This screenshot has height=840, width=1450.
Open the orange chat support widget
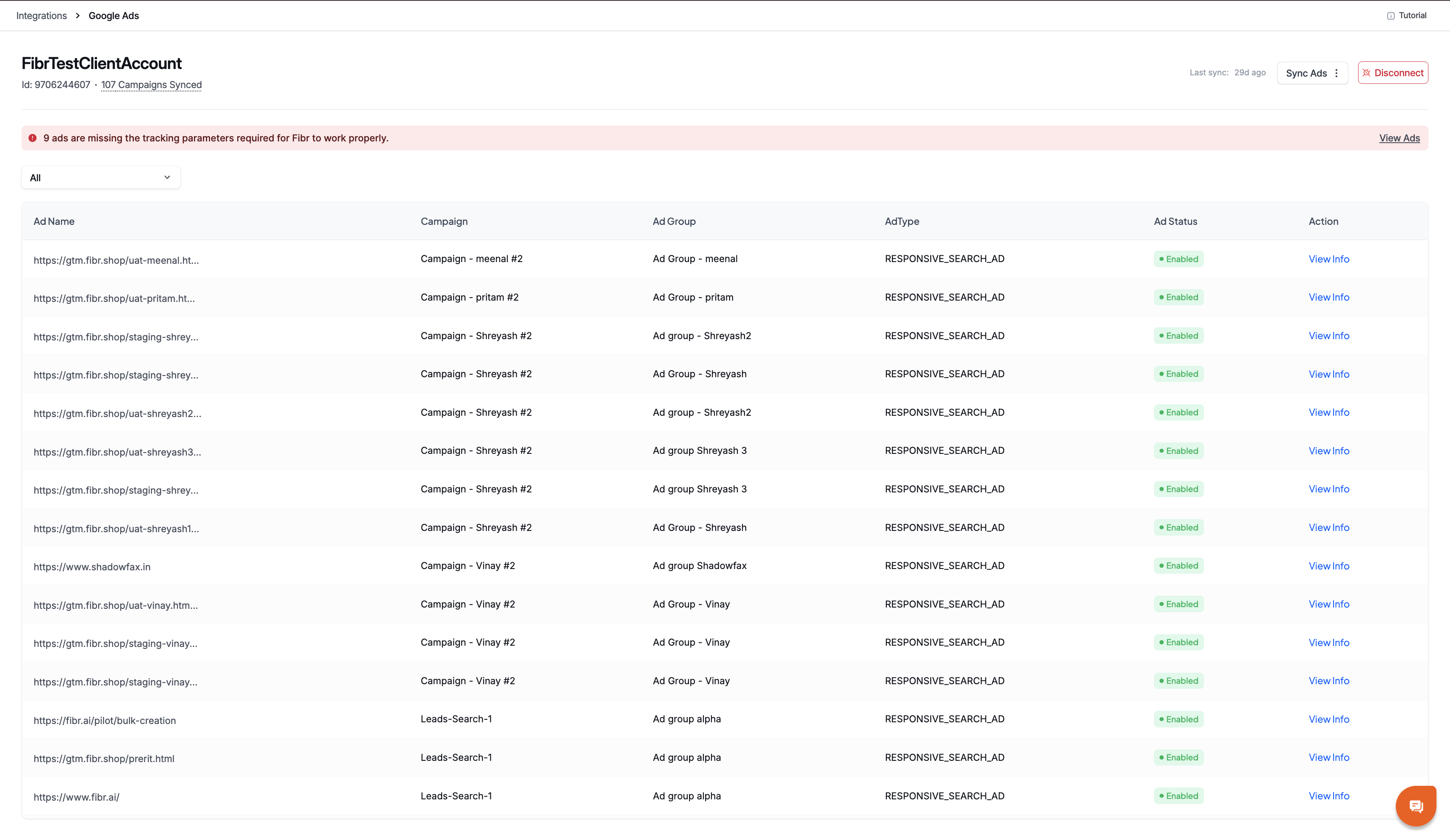click(1415, 805)
